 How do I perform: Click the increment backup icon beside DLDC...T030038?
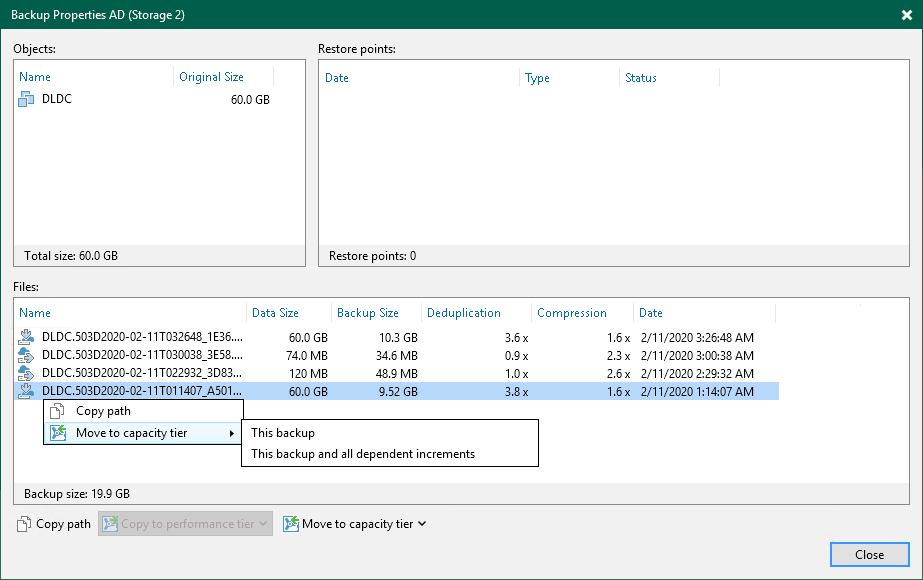coord(26,355)
